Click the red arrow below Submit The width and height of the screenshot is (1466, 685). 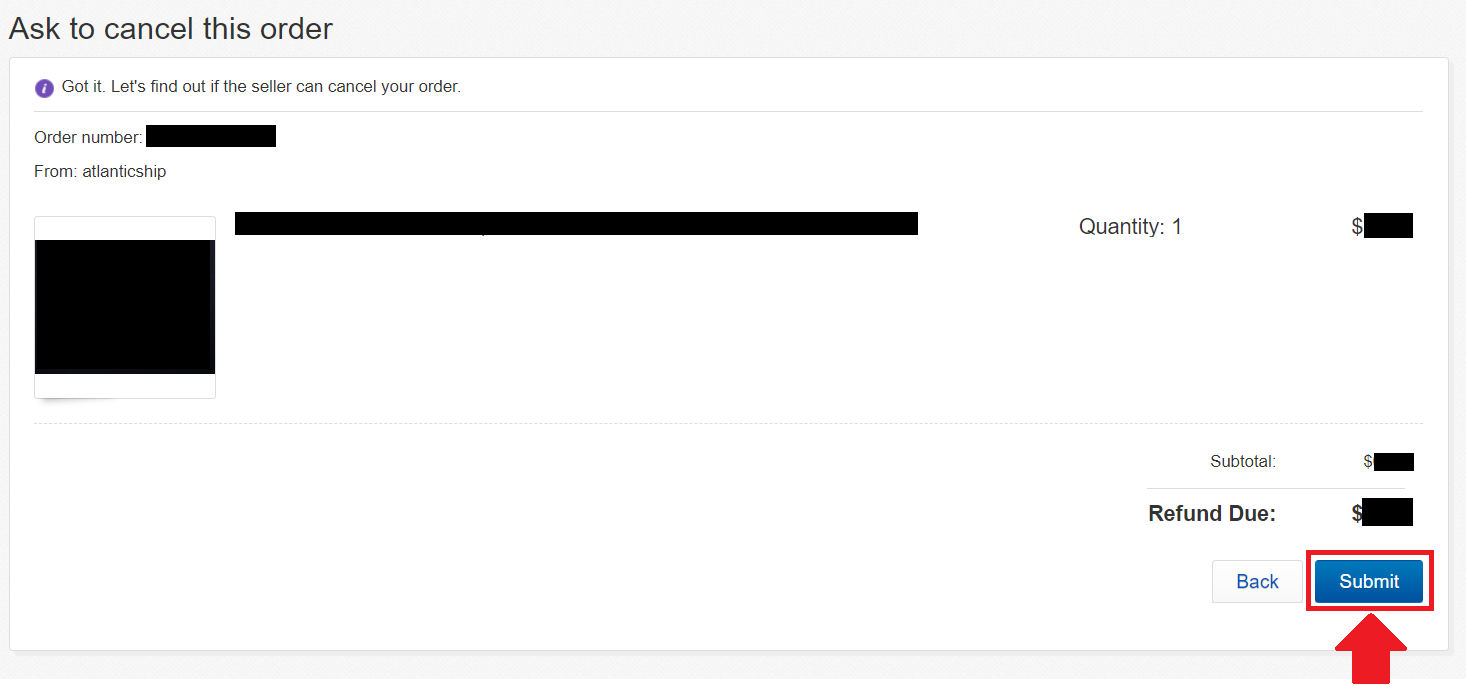point(1370,649)
